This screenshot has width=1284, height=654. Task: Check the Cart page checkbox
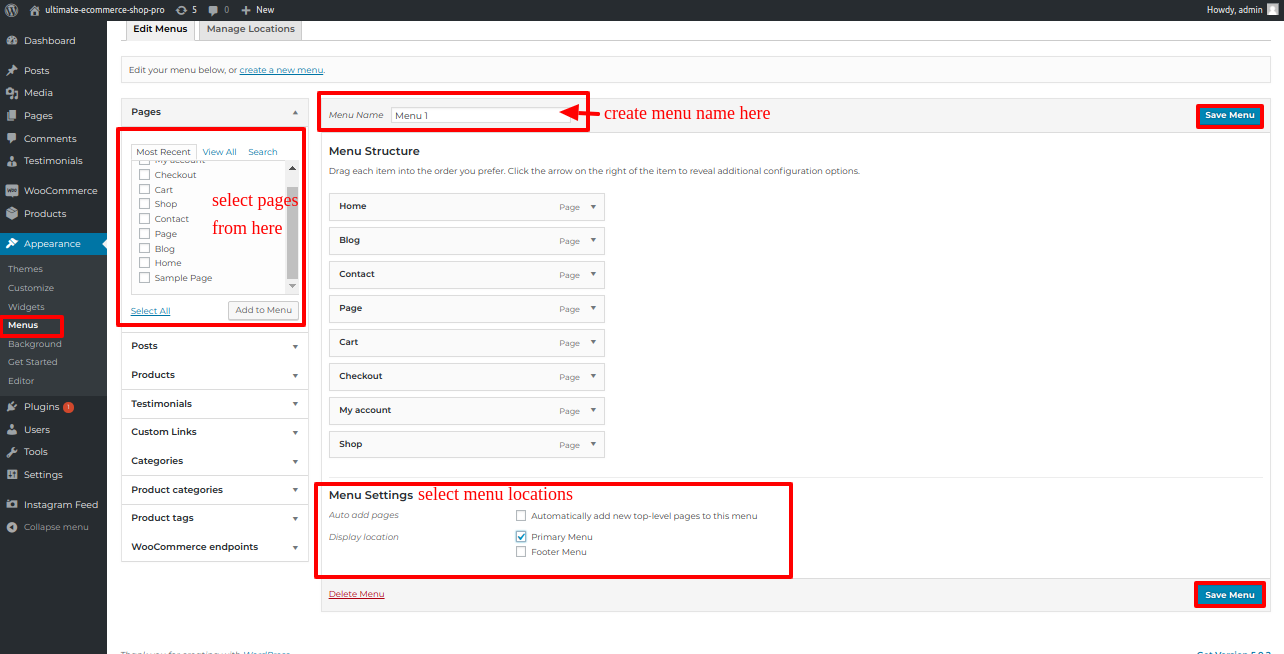click(145, 190)
